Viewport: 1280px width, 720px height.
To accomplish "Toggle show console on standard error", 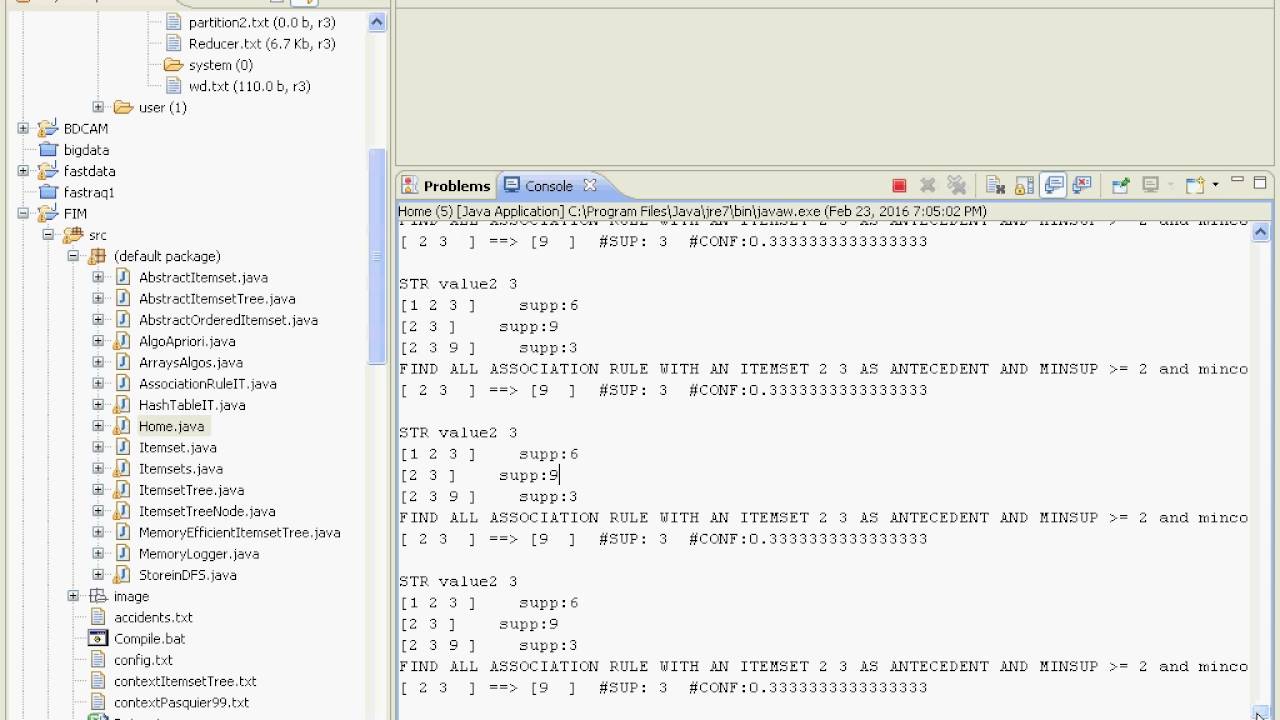I will point(1081,185).
